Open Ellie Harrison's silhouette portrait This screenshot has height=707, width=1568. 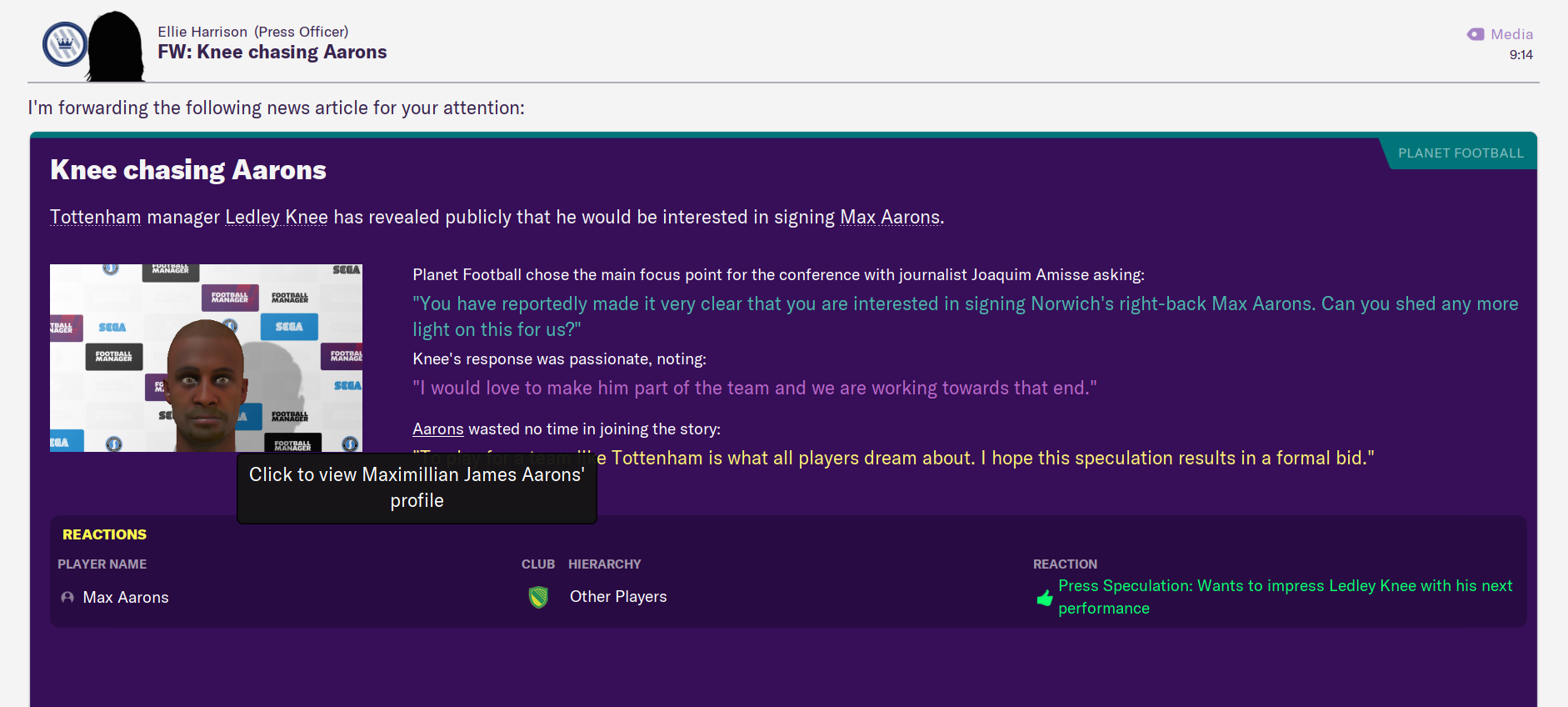click(117, 47)
